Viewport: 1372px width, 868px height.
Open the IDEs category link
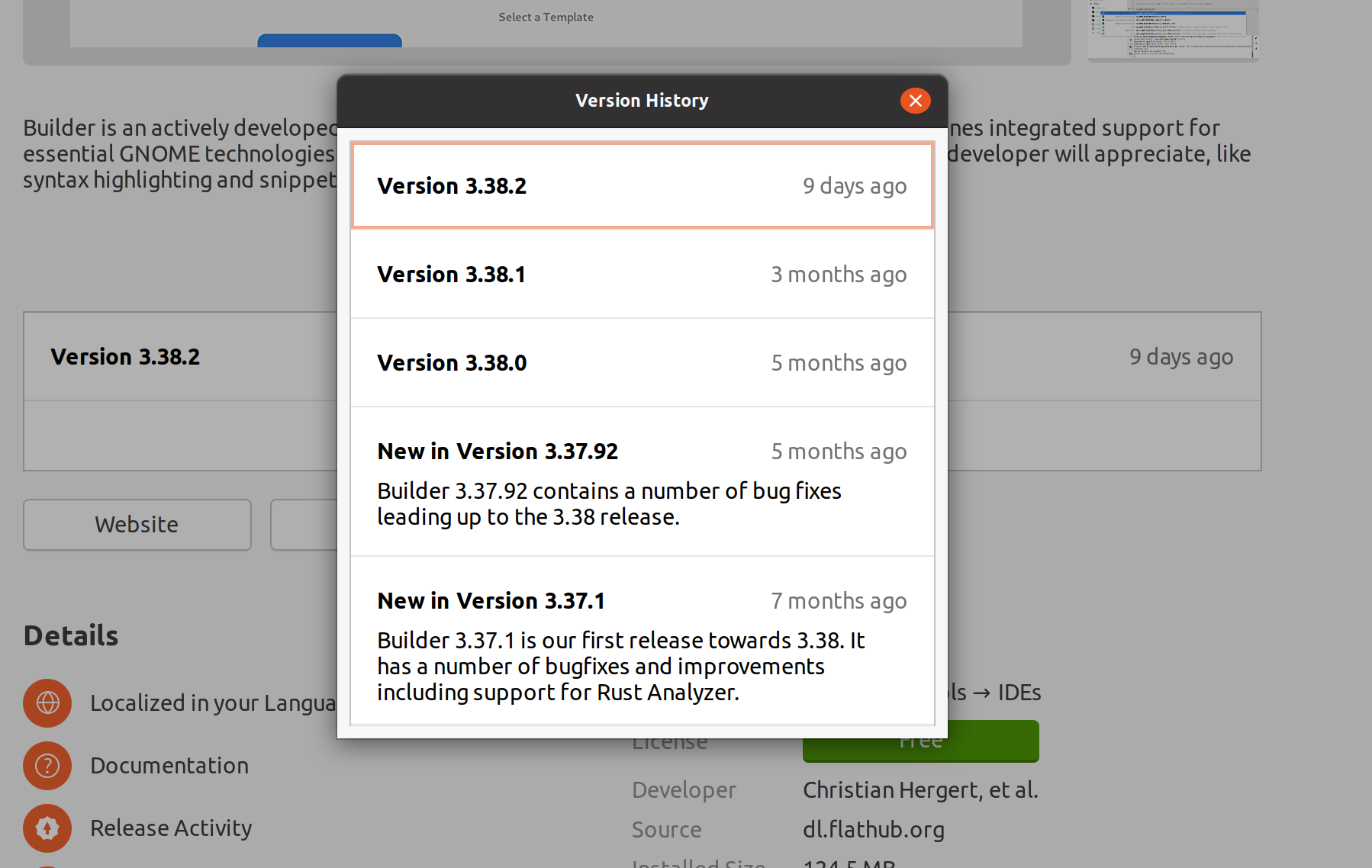(1020, 693)
